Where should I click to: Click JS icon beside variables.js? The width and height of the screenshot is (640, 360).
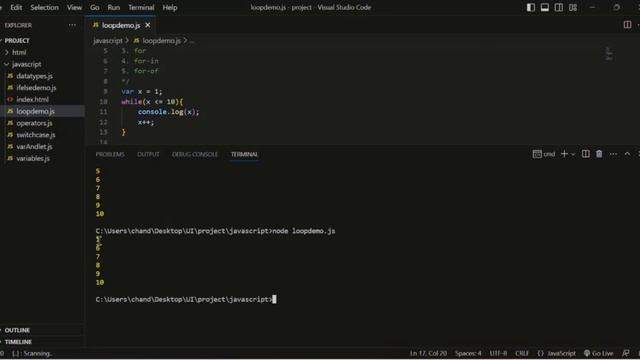coord(10,158)
